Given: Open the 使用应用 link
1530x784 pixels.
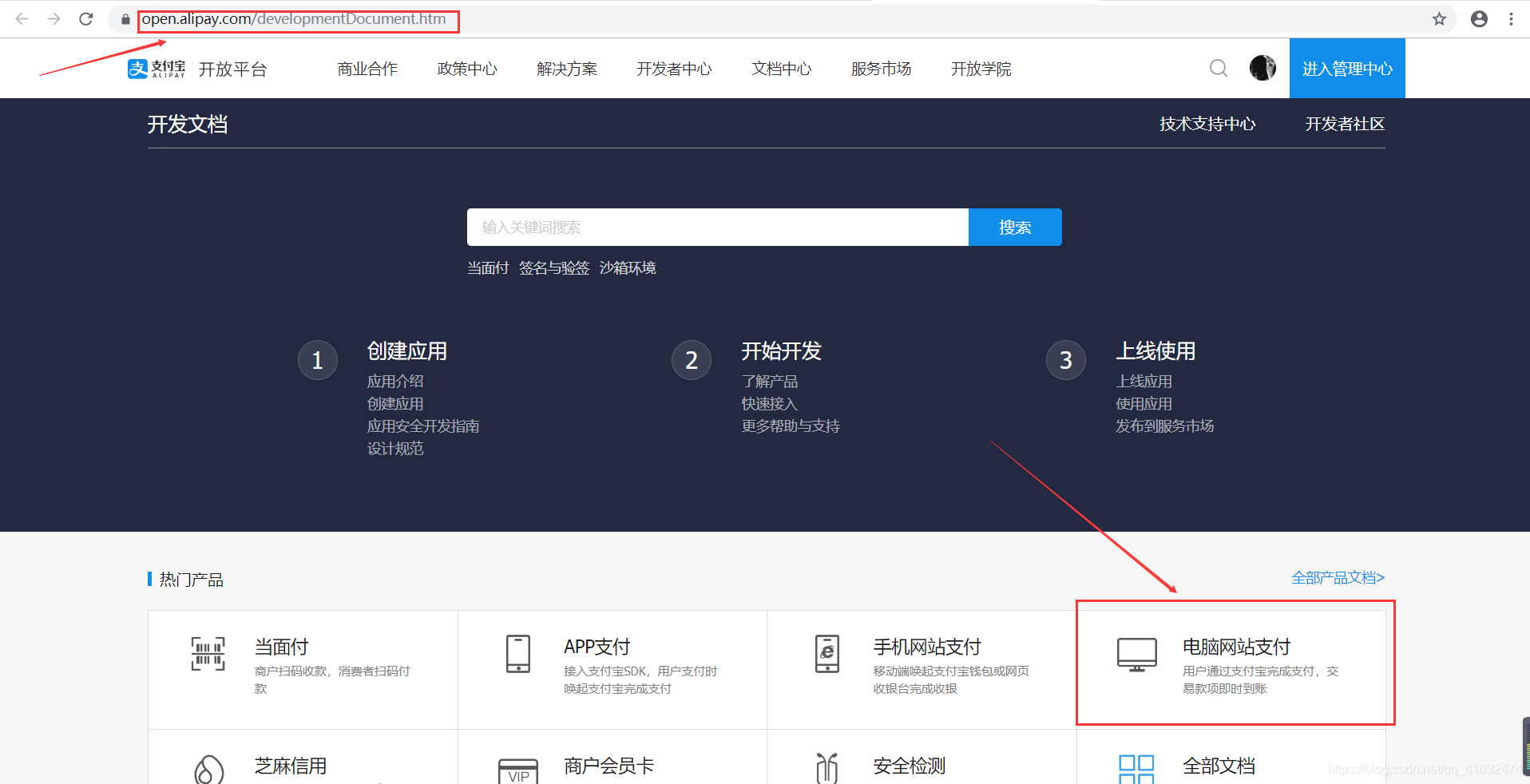Looking at the screenshot, I should pyautogui.click(x=1144, y=404).
